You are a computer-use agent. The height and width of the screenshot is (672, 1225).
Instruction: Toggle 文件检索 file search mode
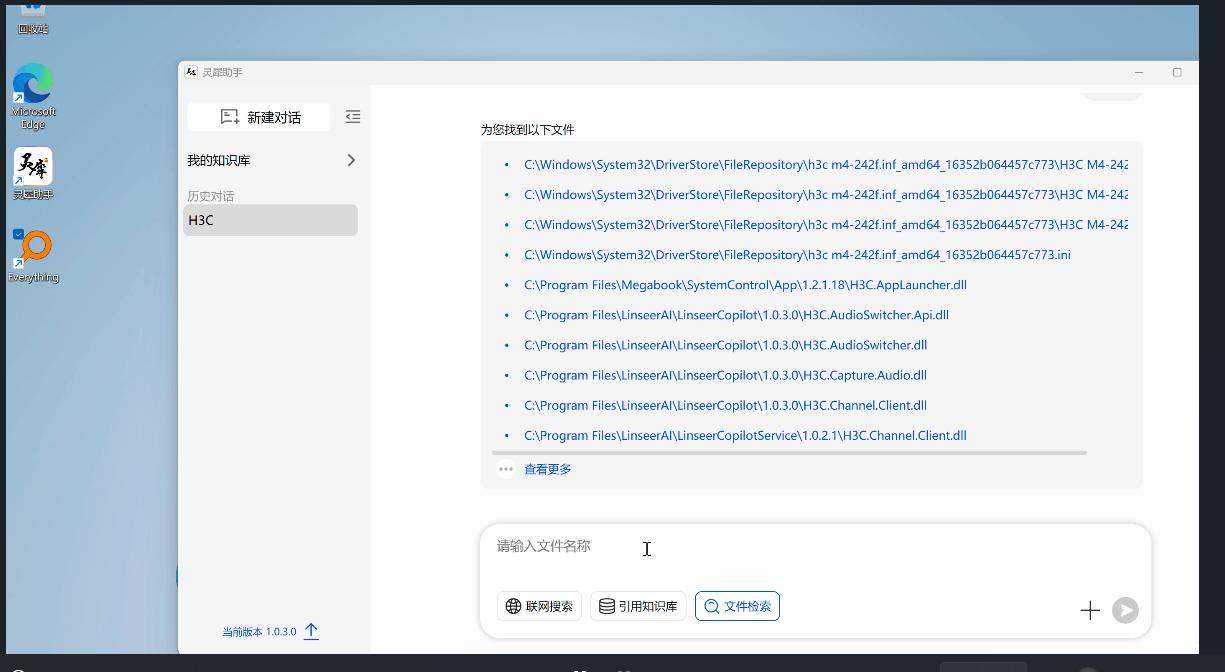coord(737,606)
